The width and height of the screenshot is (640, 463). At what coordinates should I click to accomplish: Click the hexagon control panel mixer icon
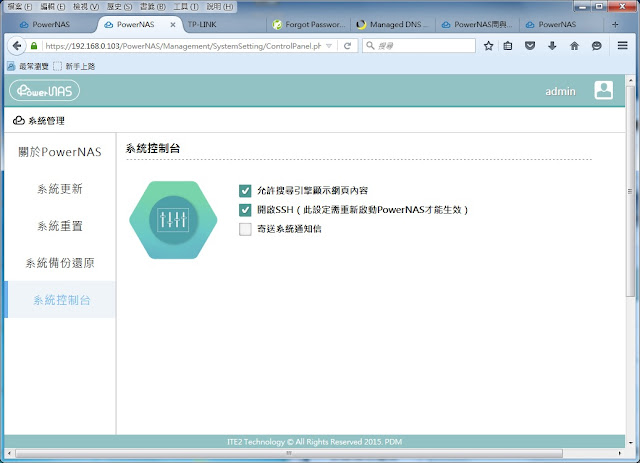coord(173,220)
